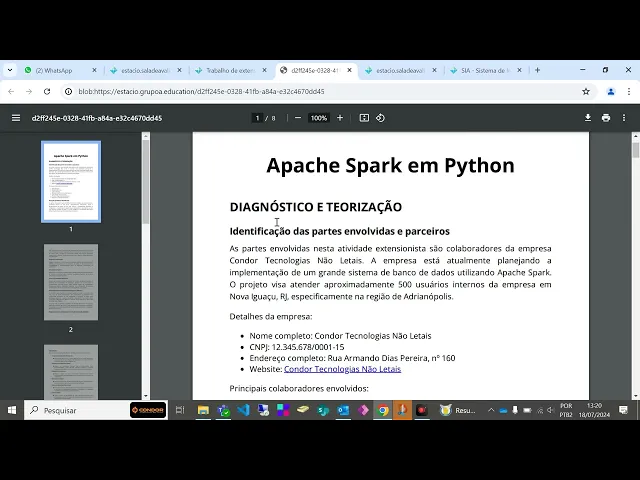
Task: Close the SIA - Sistema tab
Action: click(x=519, y=70)
